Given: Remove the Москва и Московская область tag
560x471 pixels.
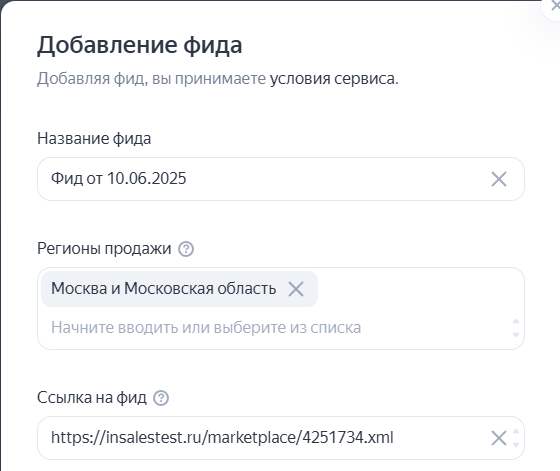Looking at the screenshot, I should pos(296,289).
